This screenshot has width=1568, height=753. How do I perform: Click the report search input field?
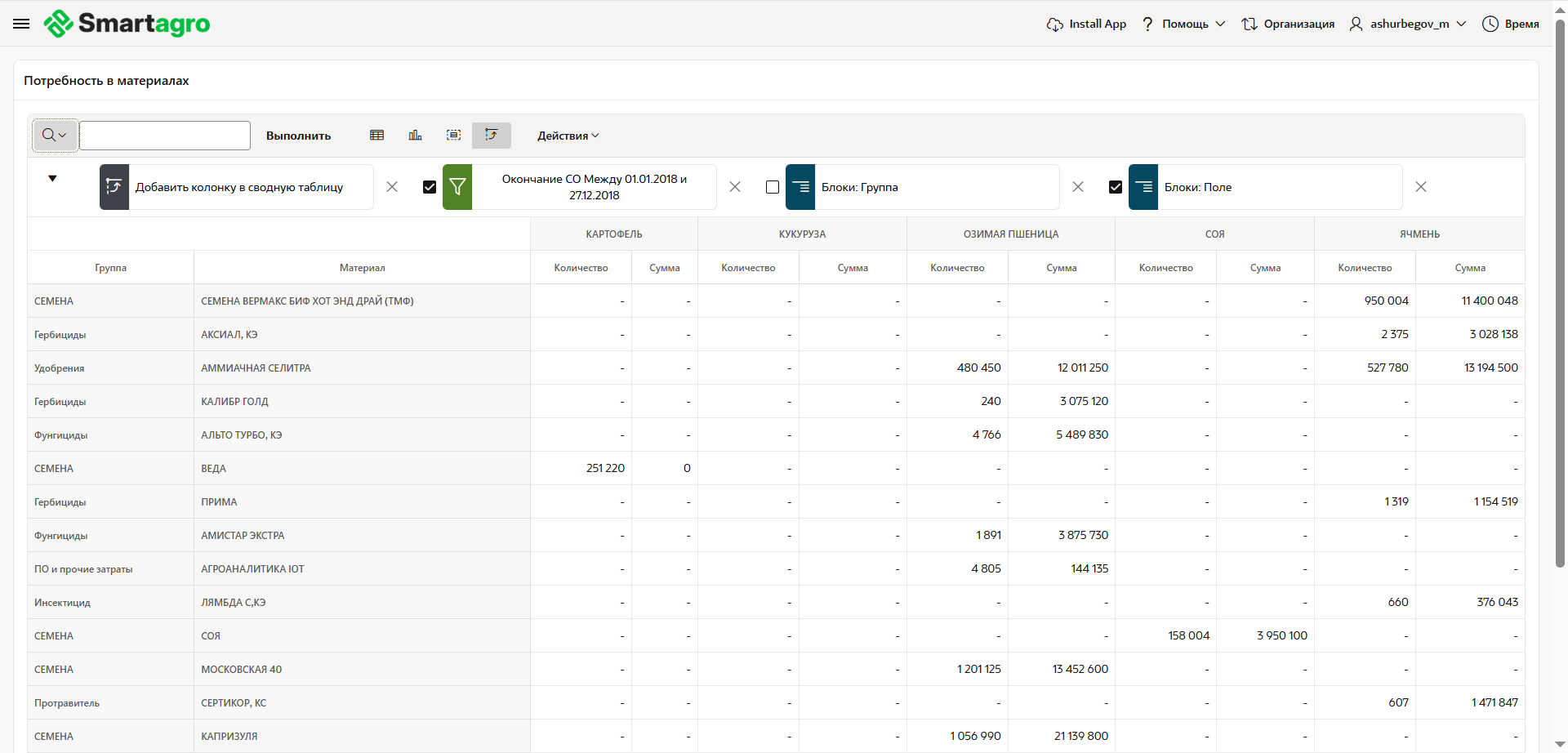tap(165, 136)
